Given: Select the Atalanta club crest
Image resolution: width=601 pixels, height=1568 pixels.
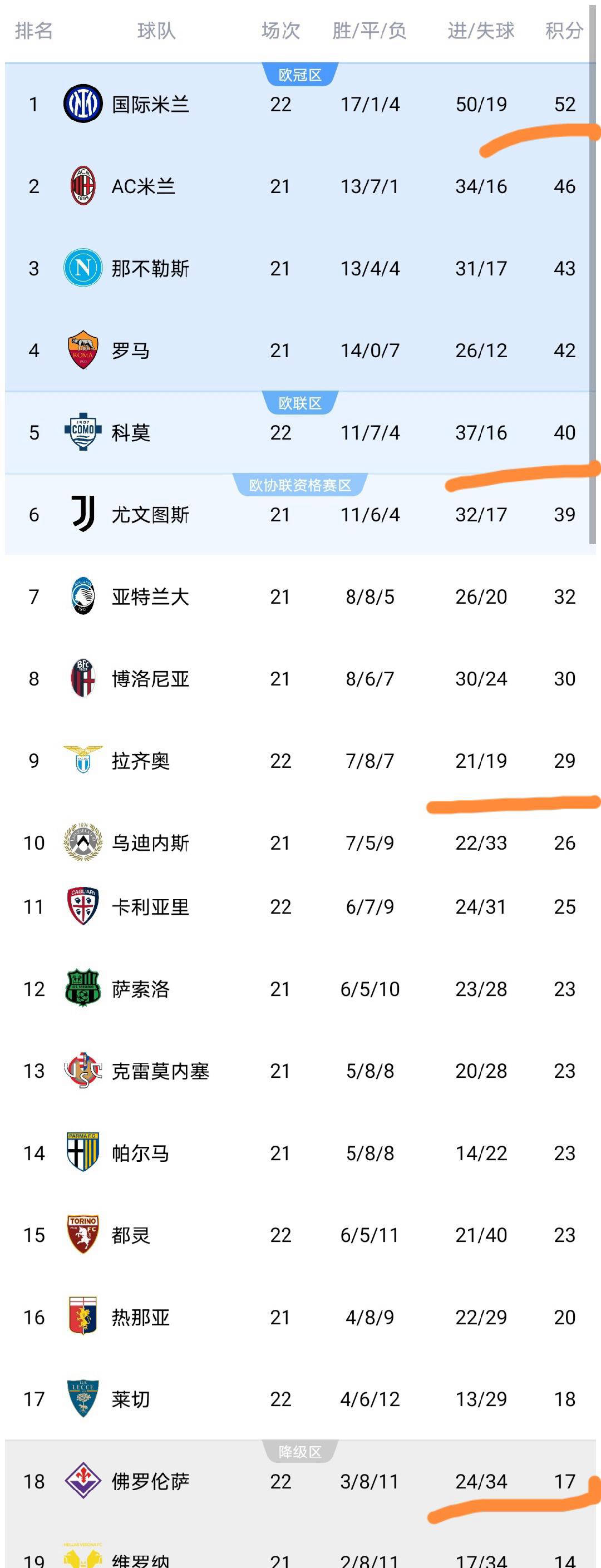Looking at the screenshot, I should coord(83,596).
